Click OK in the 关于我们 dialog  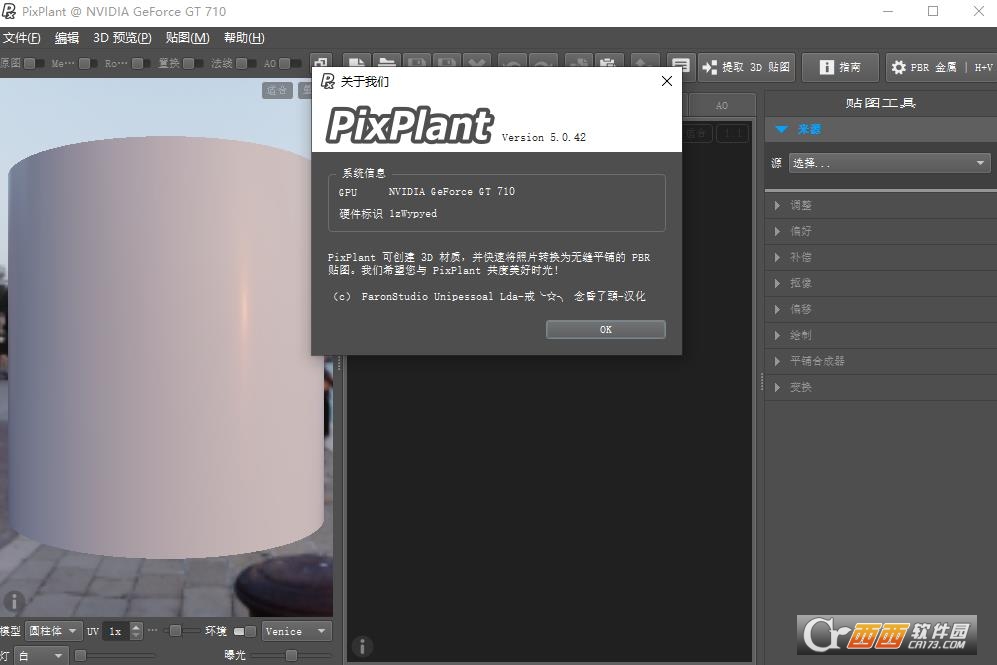(x=605, y=329)
